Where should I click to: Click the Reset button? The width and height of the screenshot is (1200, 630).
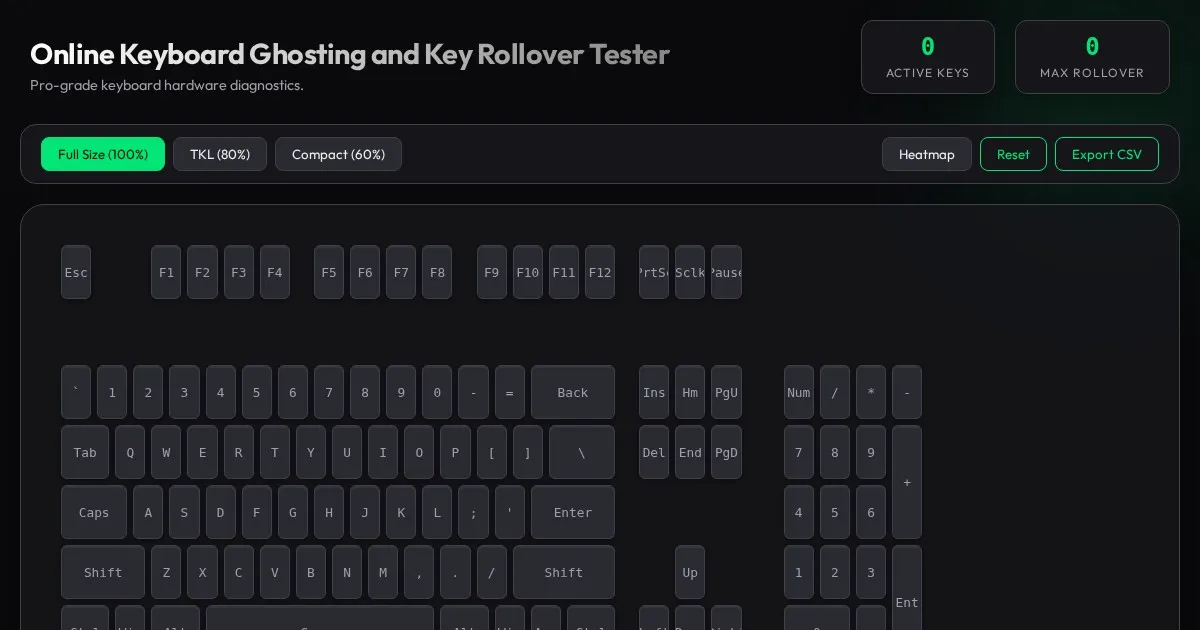1013,154
